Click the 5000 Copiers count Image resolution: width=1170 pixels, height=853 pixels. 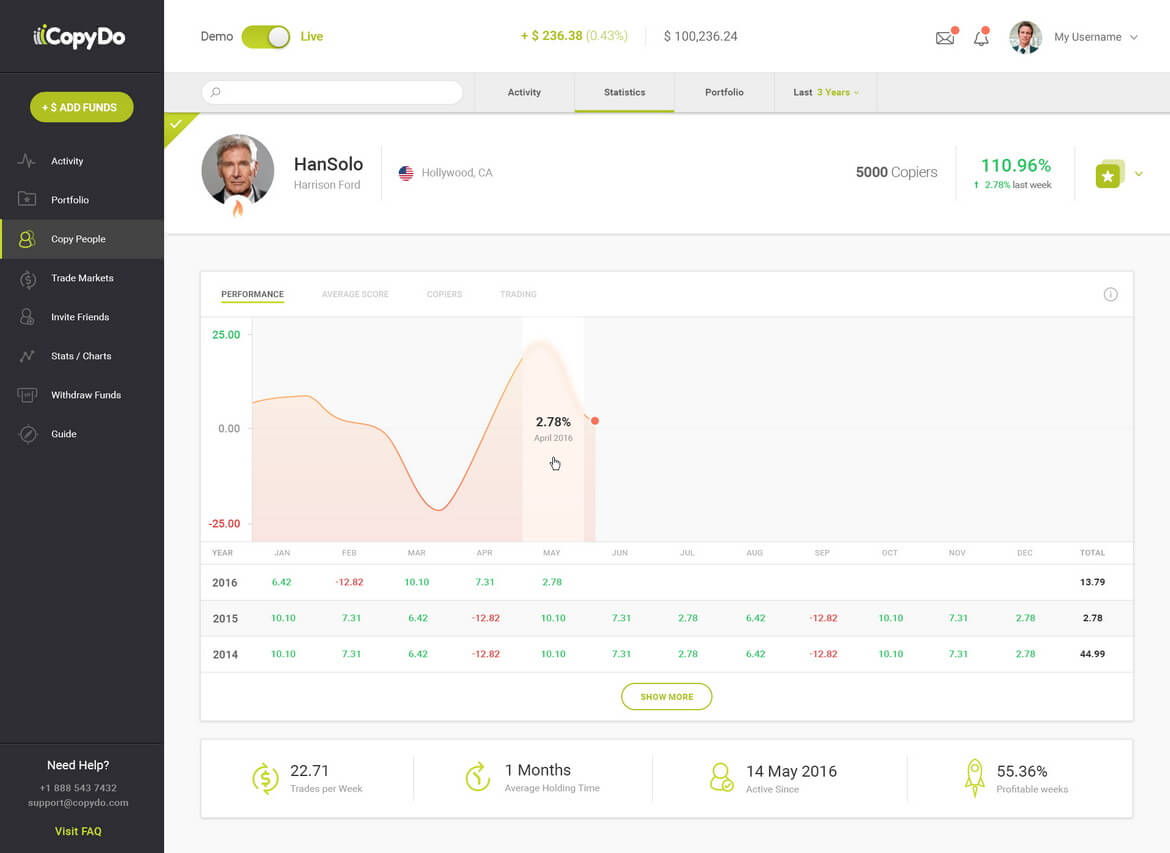tap(896, 172)
